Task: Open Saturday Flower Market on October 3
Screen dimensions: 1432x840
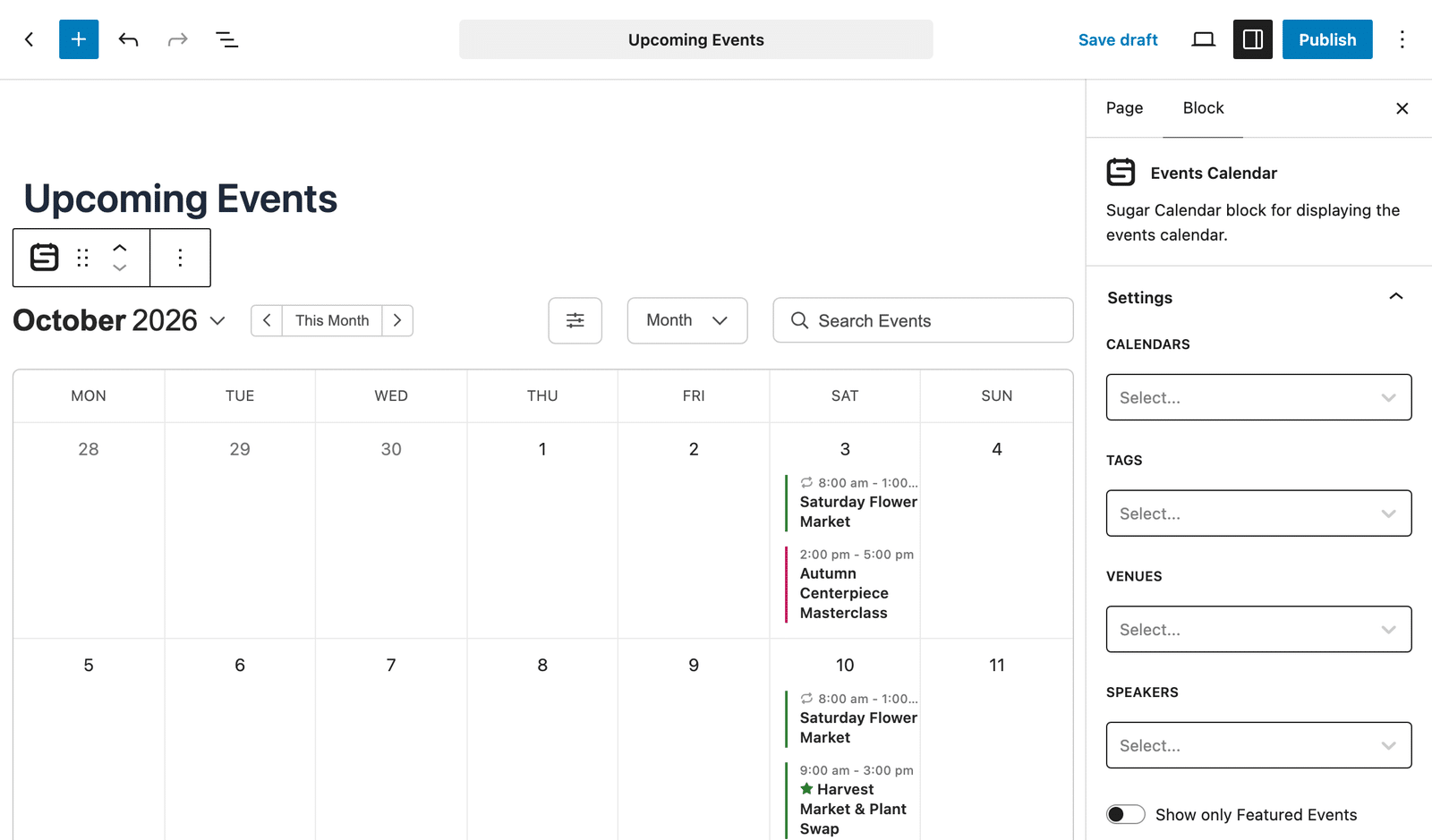Action: tap(858, 512)
